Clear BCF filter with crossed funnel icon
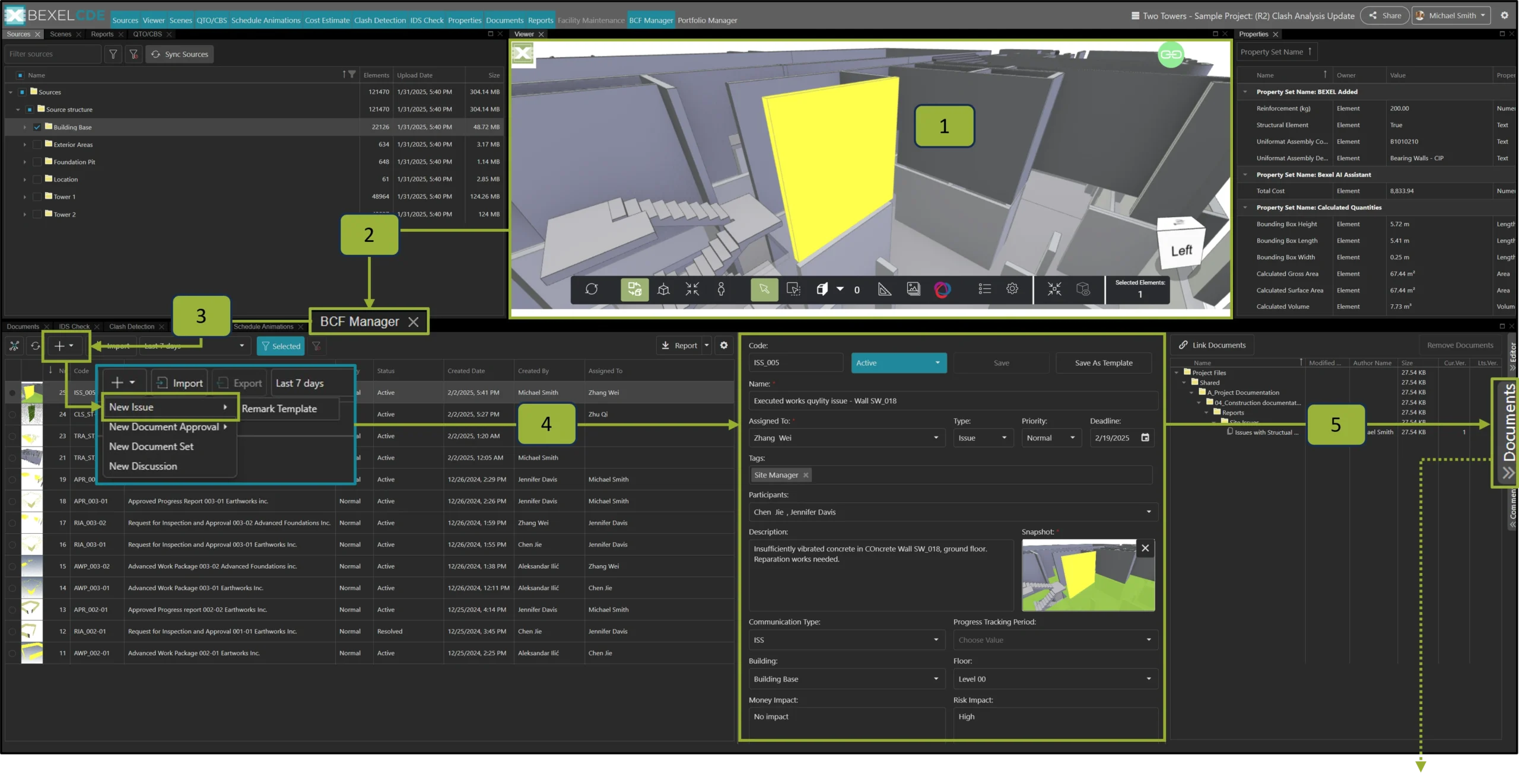Image resolution: width=1519 pixels, height=784 pixels. click(316, 346)
